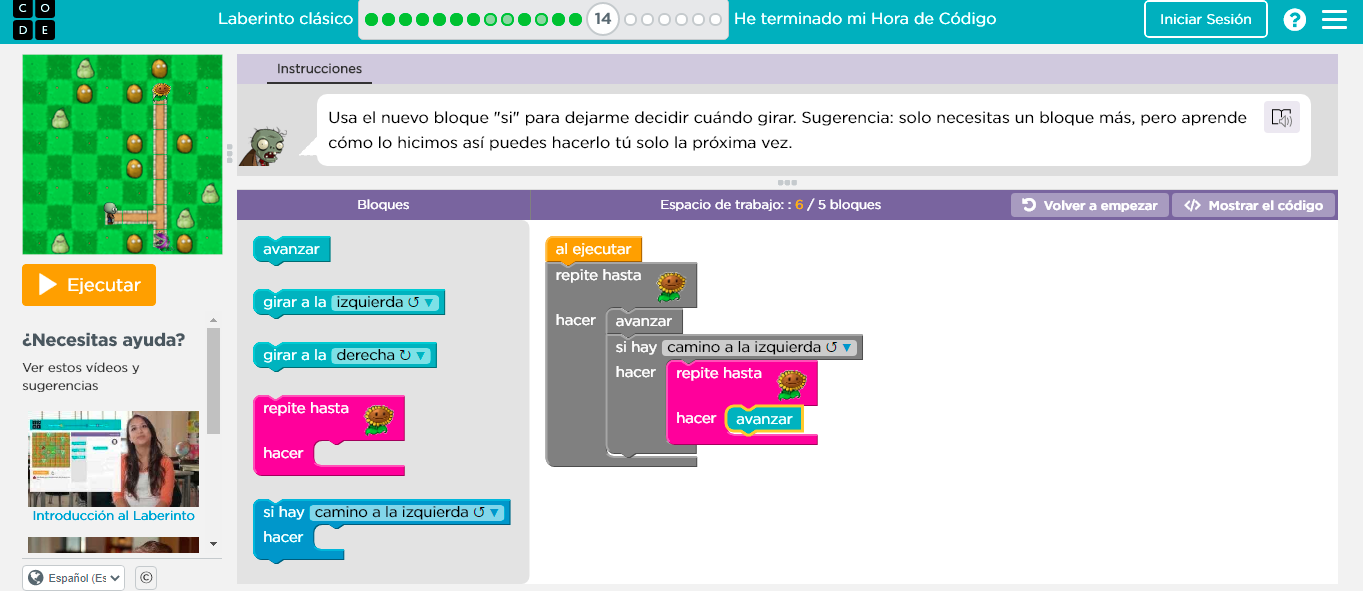
Task: Click the zombie avatar beside the instructions
Action: [266, 146]
